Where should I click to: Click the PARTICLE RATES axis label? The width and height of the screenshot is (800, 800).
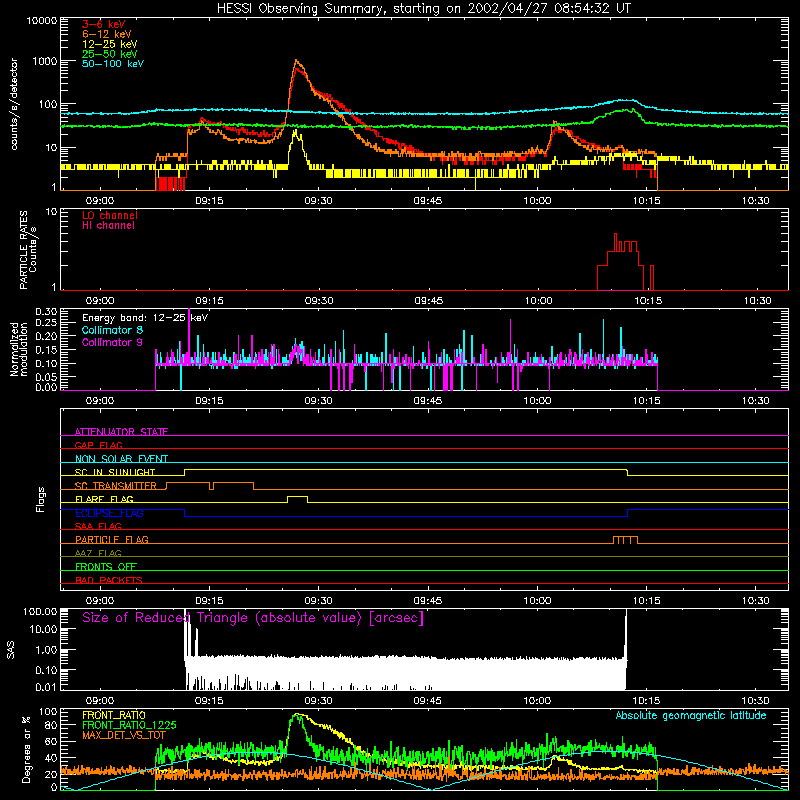click(x=28, y=250)
